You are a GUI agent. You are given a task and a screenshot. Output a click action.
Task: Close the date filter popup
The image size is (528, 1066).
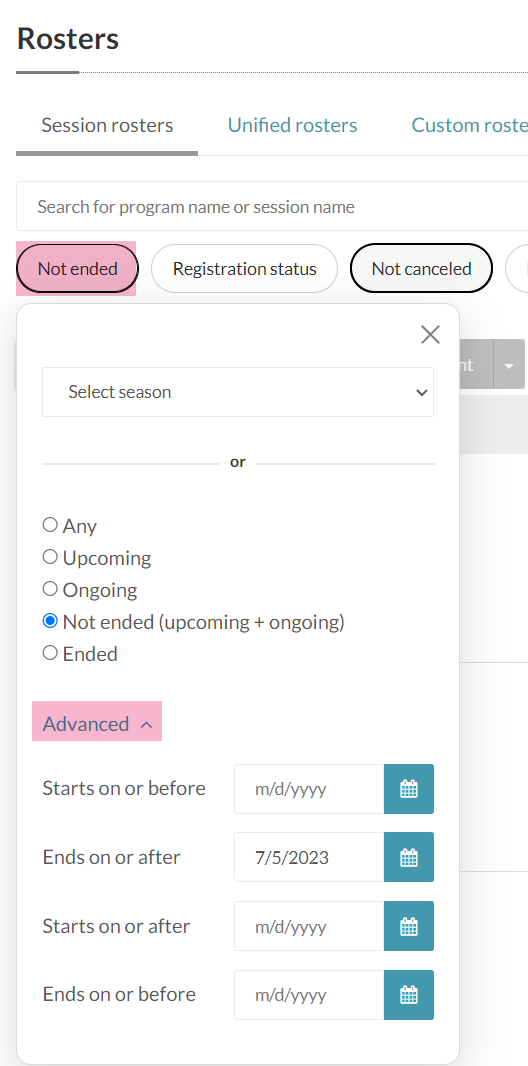click(430, 334)
